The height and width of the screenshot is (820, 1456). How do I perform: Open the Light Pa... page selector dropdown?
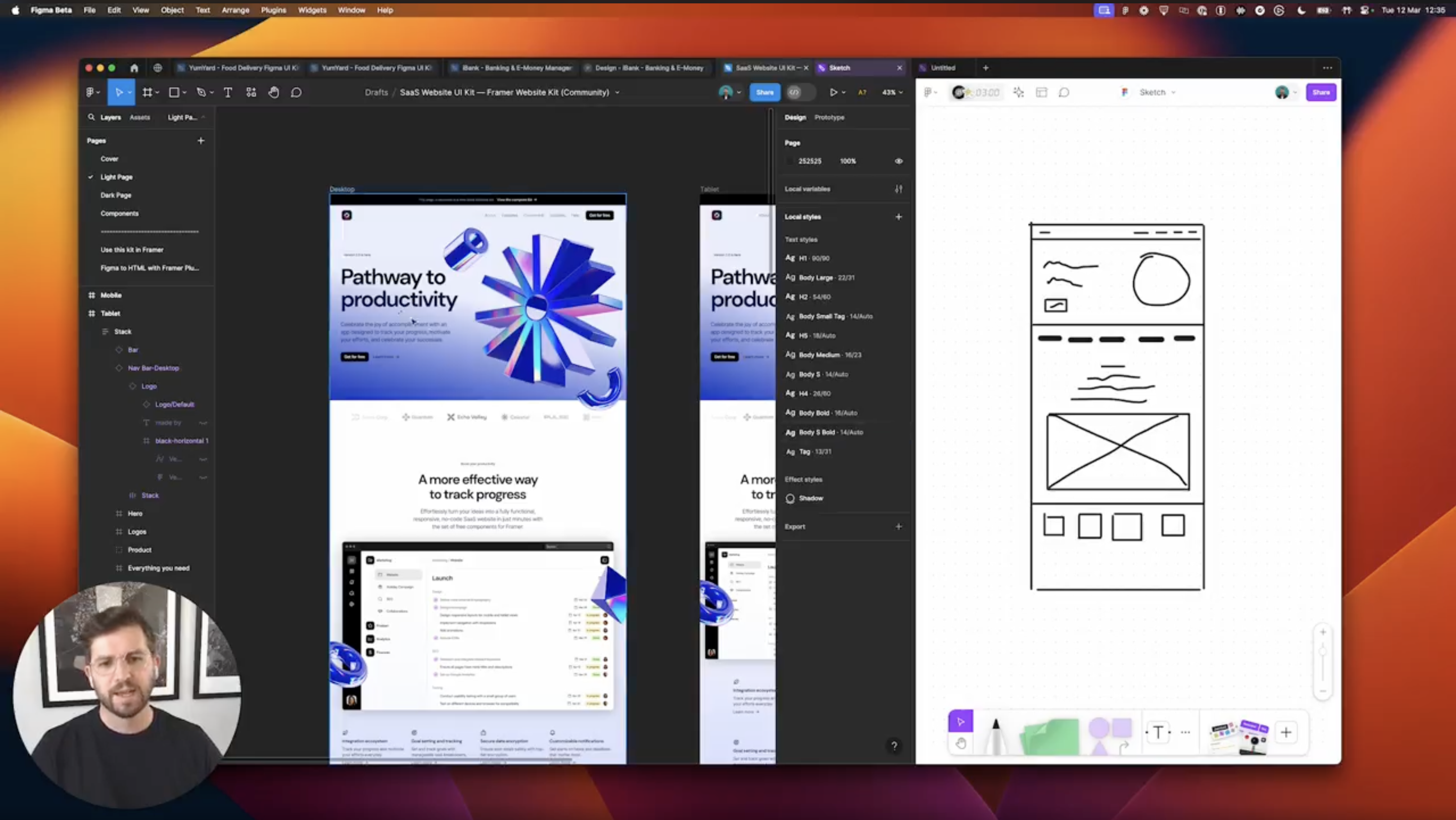click(186, 117)
